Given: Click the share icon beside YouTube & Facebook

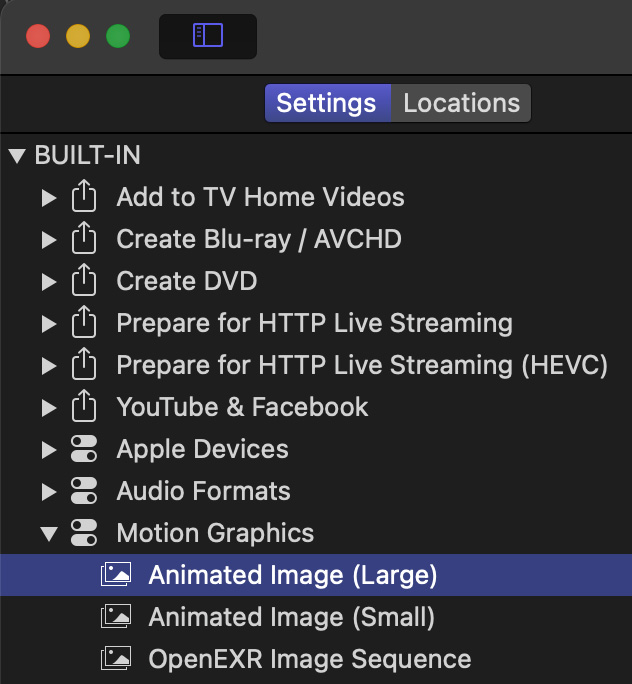Looking at the screenshot, I should (x=84, y=408).
